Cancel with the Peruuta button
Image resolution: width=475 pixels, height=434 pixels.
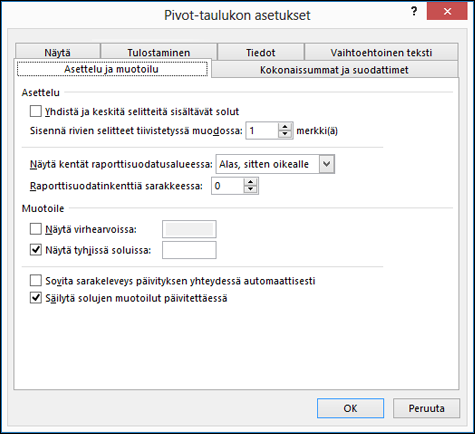tap(426, 408)
